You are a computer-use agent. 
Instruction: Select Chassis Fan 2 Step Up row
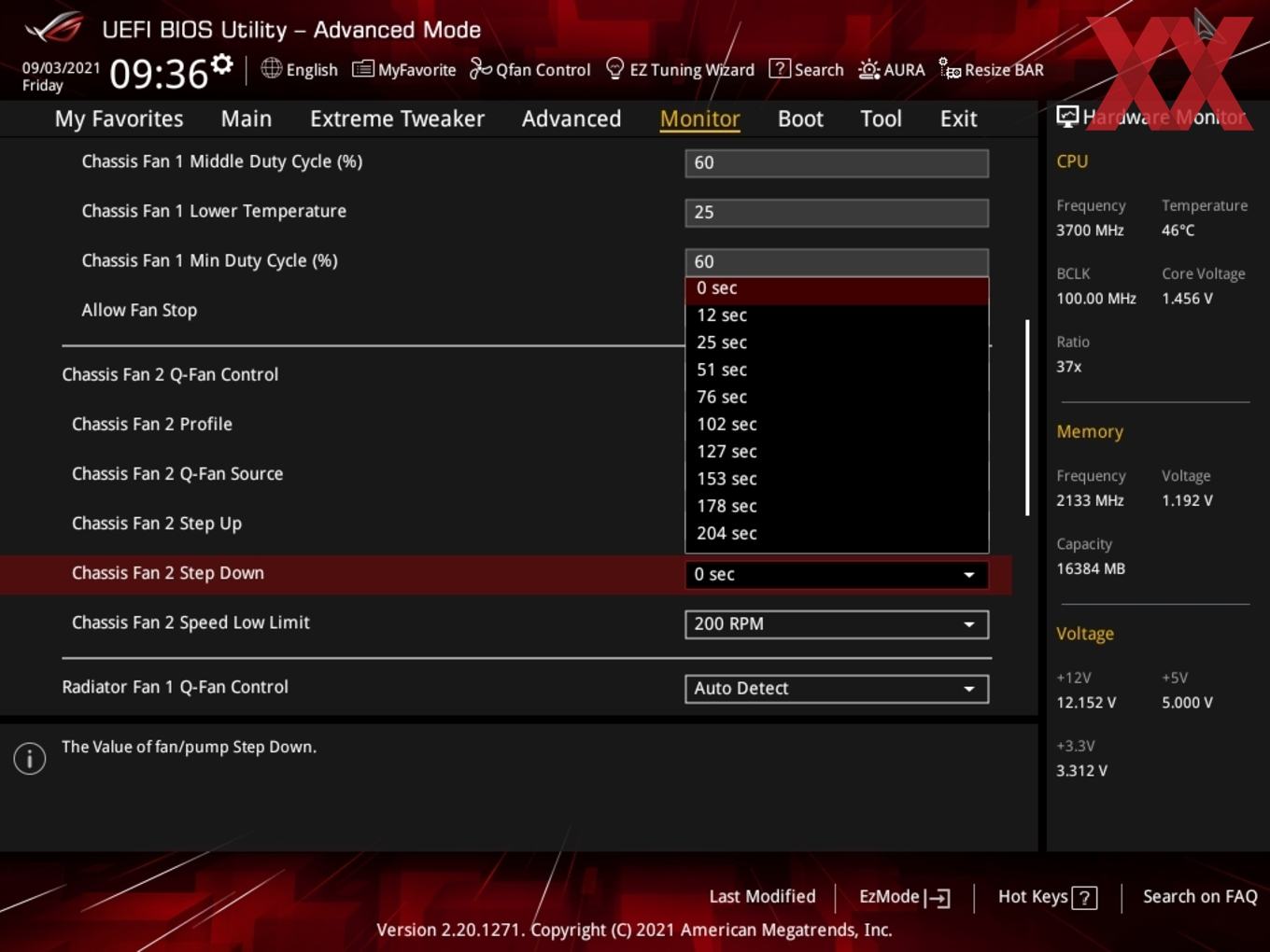pyautogui.click(x=157, y=524)
